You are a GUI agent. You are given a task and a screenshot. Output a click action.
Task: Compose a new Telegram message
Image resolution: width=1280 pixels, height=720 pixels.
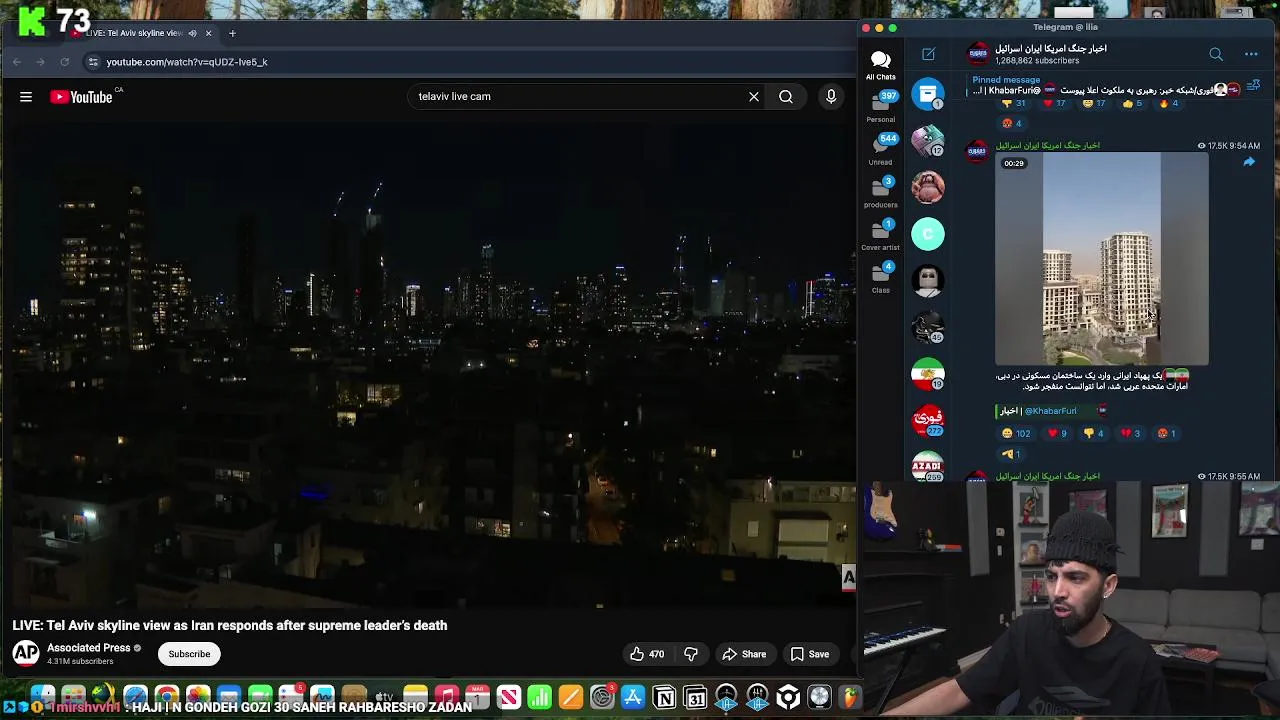point(928,54)
